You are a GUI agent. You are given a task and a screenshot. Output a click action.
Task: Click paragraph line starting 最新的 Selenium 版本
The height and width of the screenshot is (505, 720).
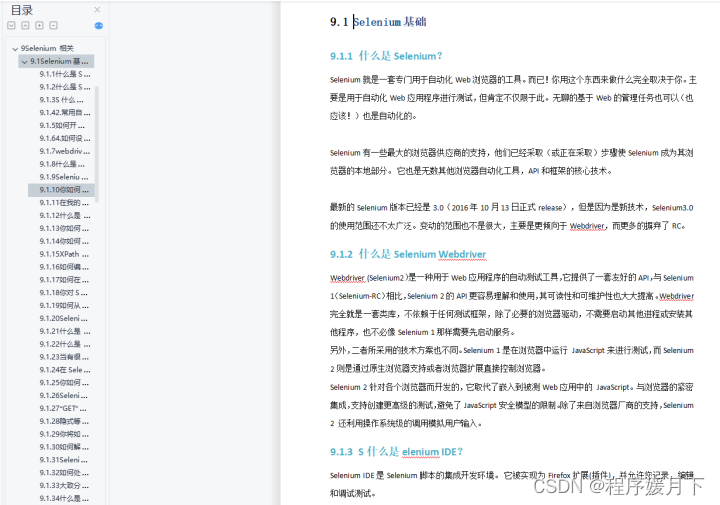coord(512,208)
